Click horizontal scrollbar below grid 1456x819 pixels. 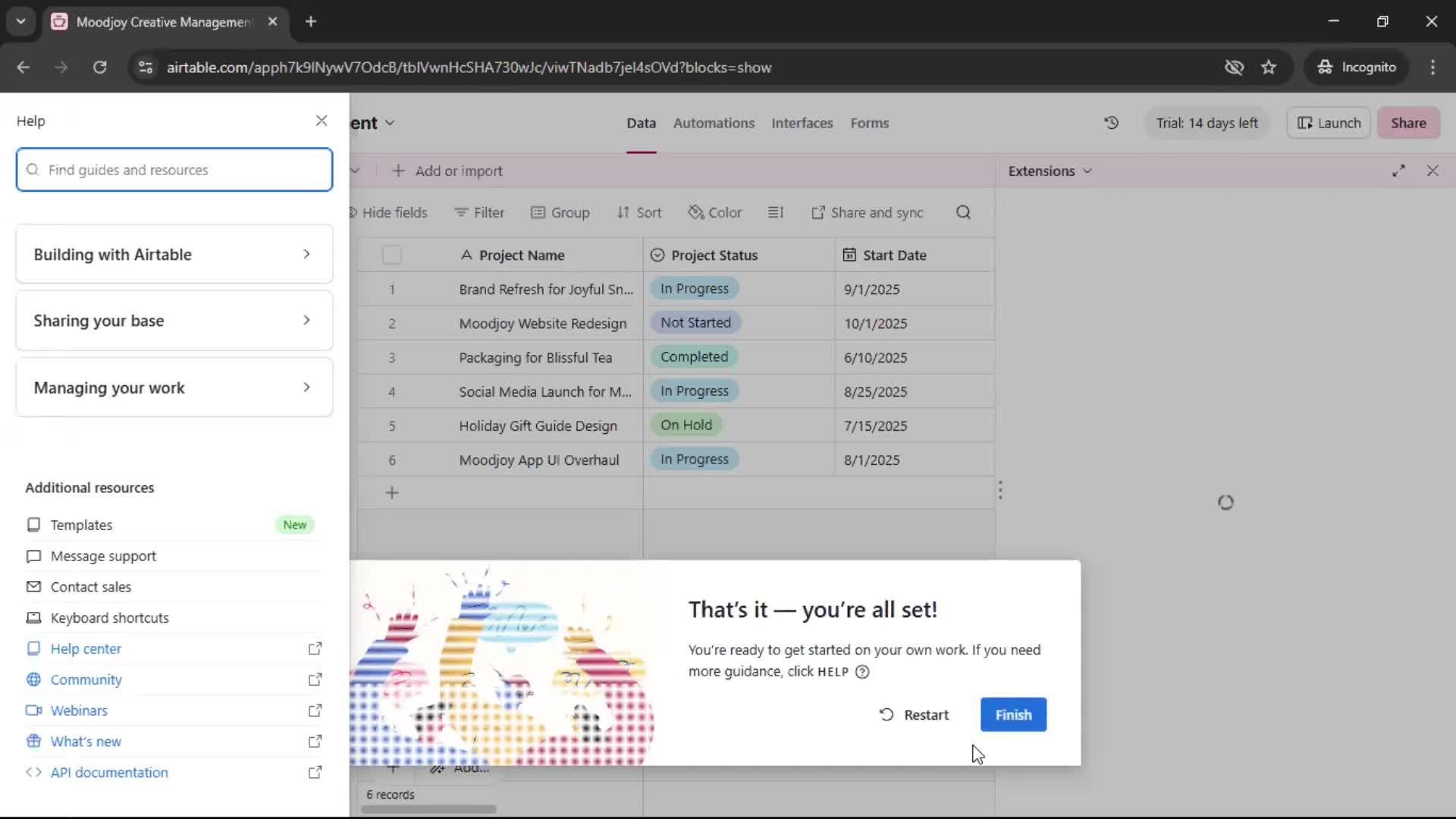point(428,809)
